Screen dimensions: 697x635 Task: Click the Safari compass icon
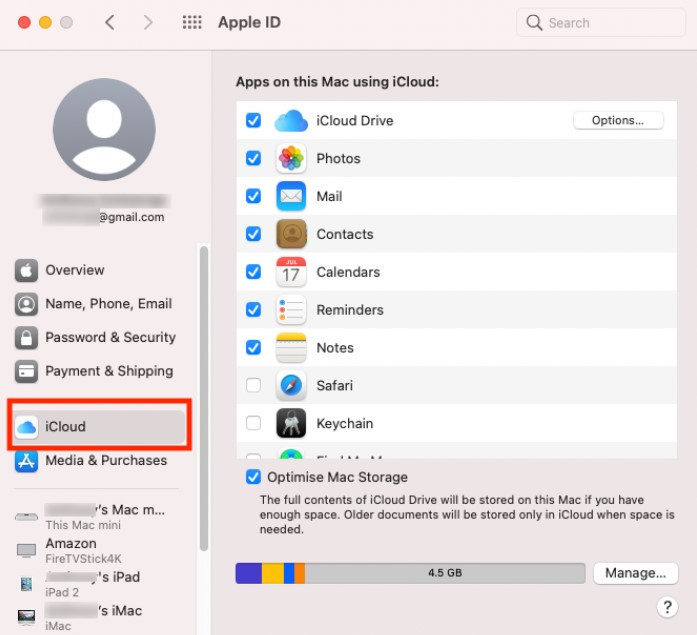click(x=291, y=385)
